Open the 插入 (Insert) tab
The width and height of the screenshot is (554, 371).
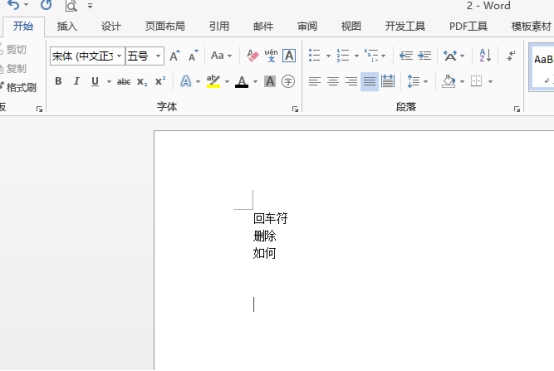click(x=67, y=26)
